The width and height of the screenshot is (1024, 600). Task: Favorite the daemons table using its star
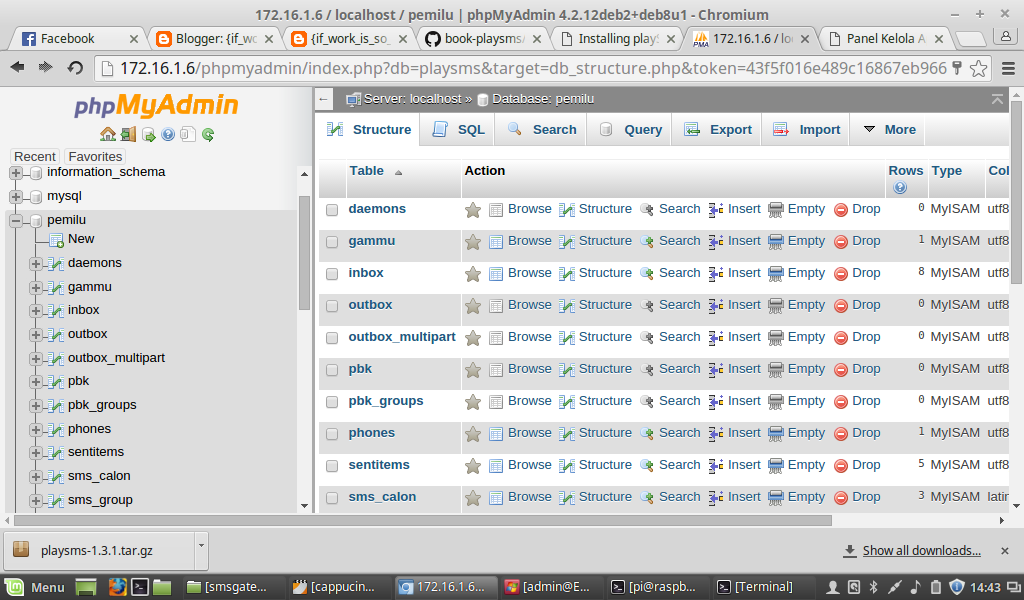[473, 208]
